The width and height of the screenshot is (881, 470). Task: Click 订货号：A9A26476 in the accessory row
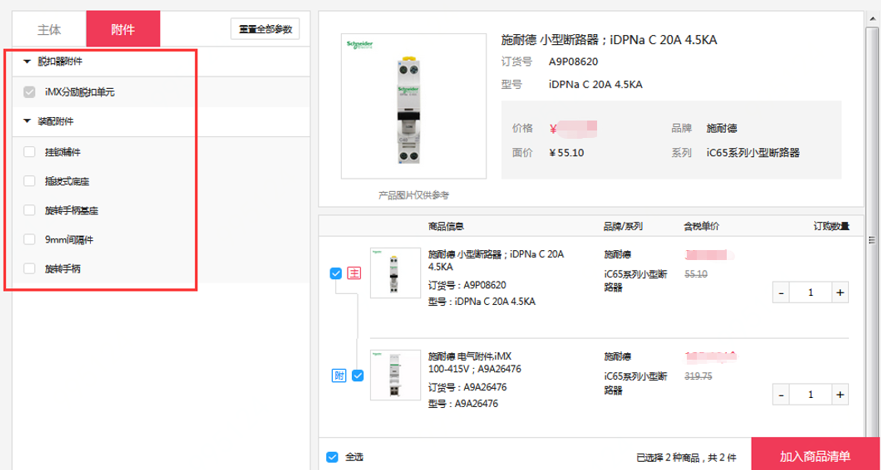[x=467, y=387]
